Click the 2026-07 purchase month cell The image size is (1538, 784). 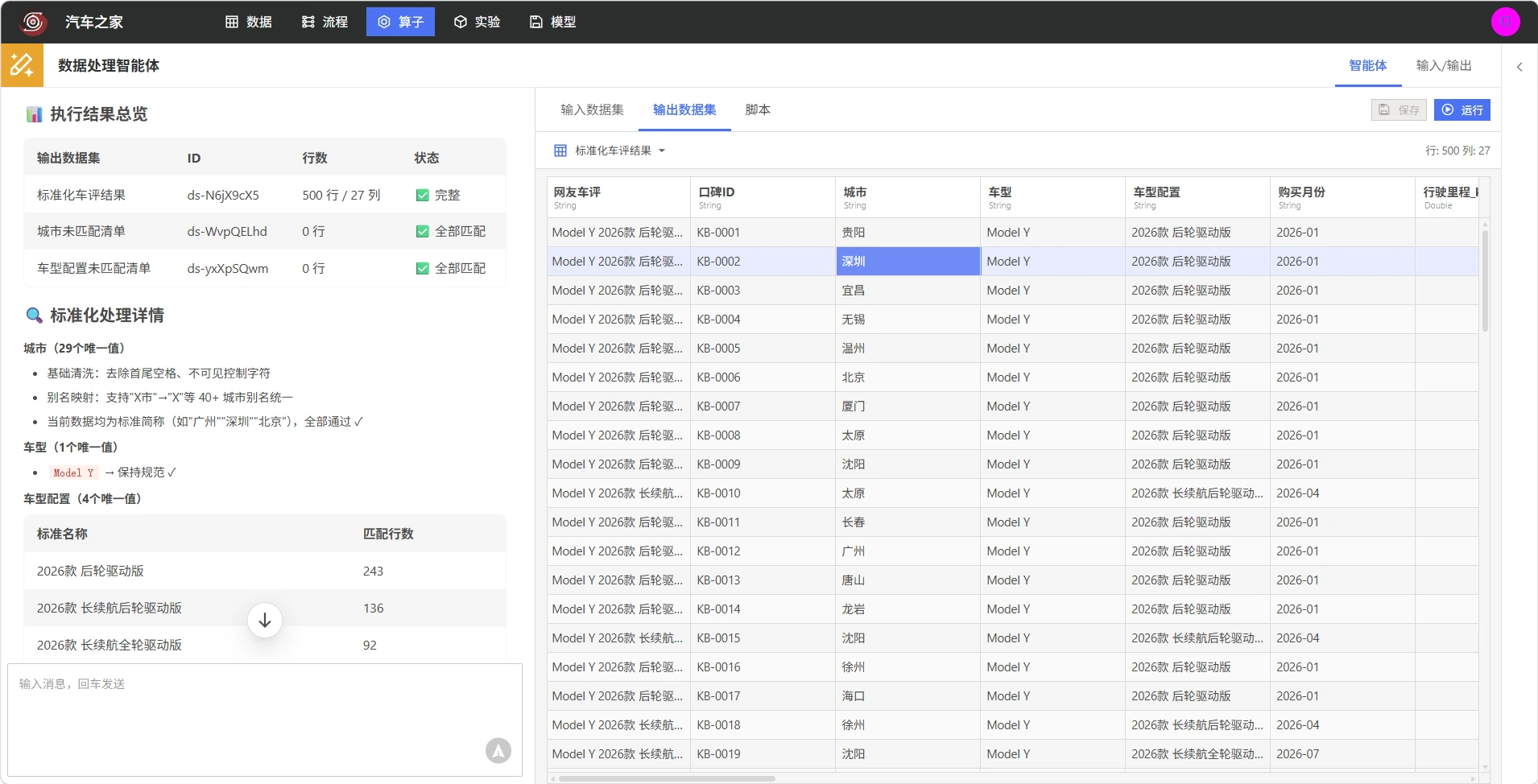point(1343,754)
